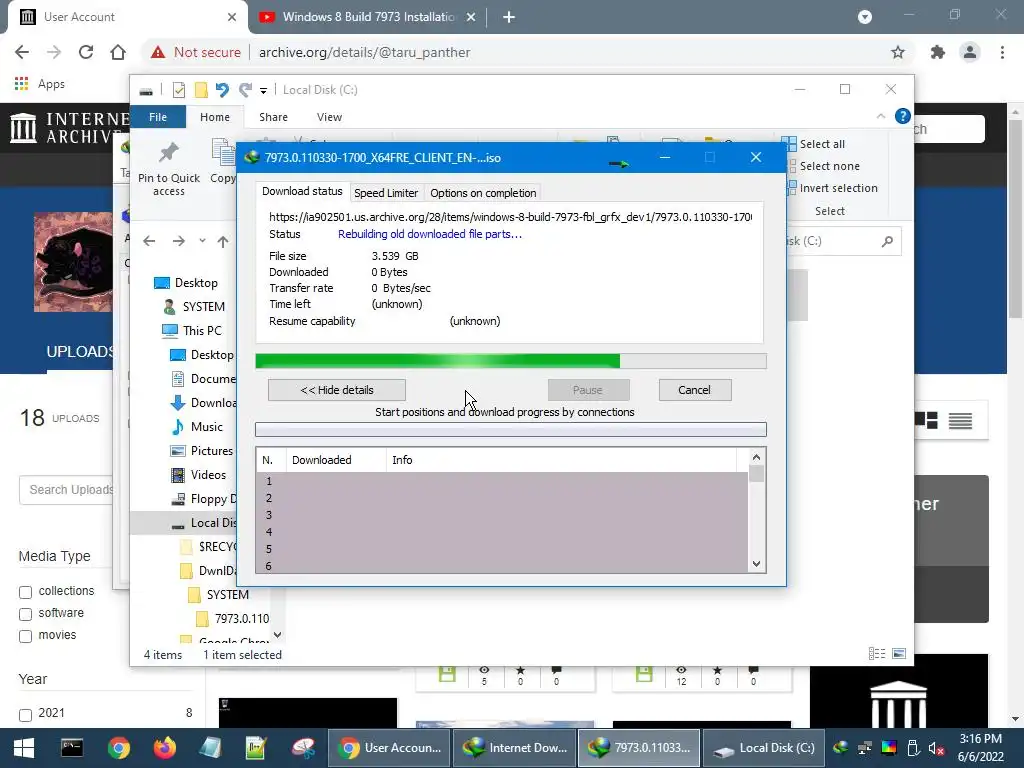The image size is (1024, 768).
Task: Click the scroll down arrow in connections list
Action: click(756, 564)
